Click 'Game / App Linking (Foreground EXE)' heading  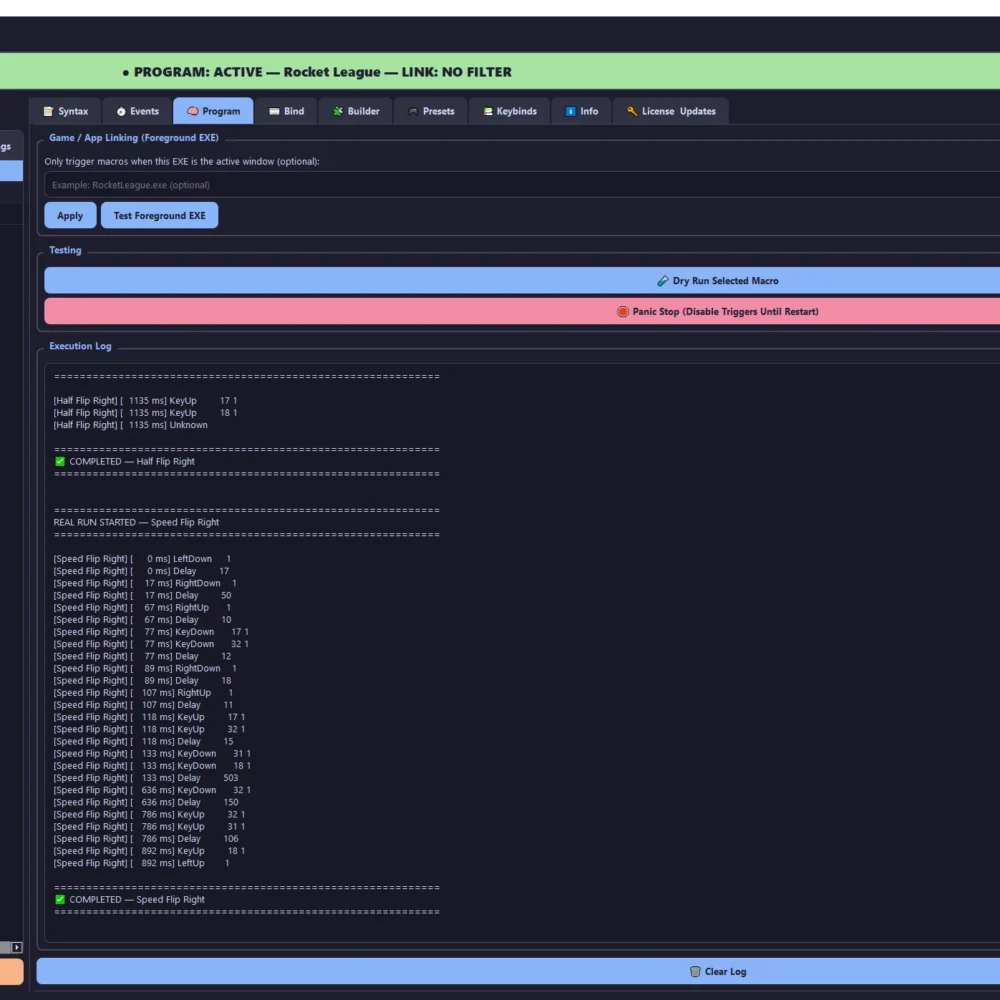[x=134, y=138]
